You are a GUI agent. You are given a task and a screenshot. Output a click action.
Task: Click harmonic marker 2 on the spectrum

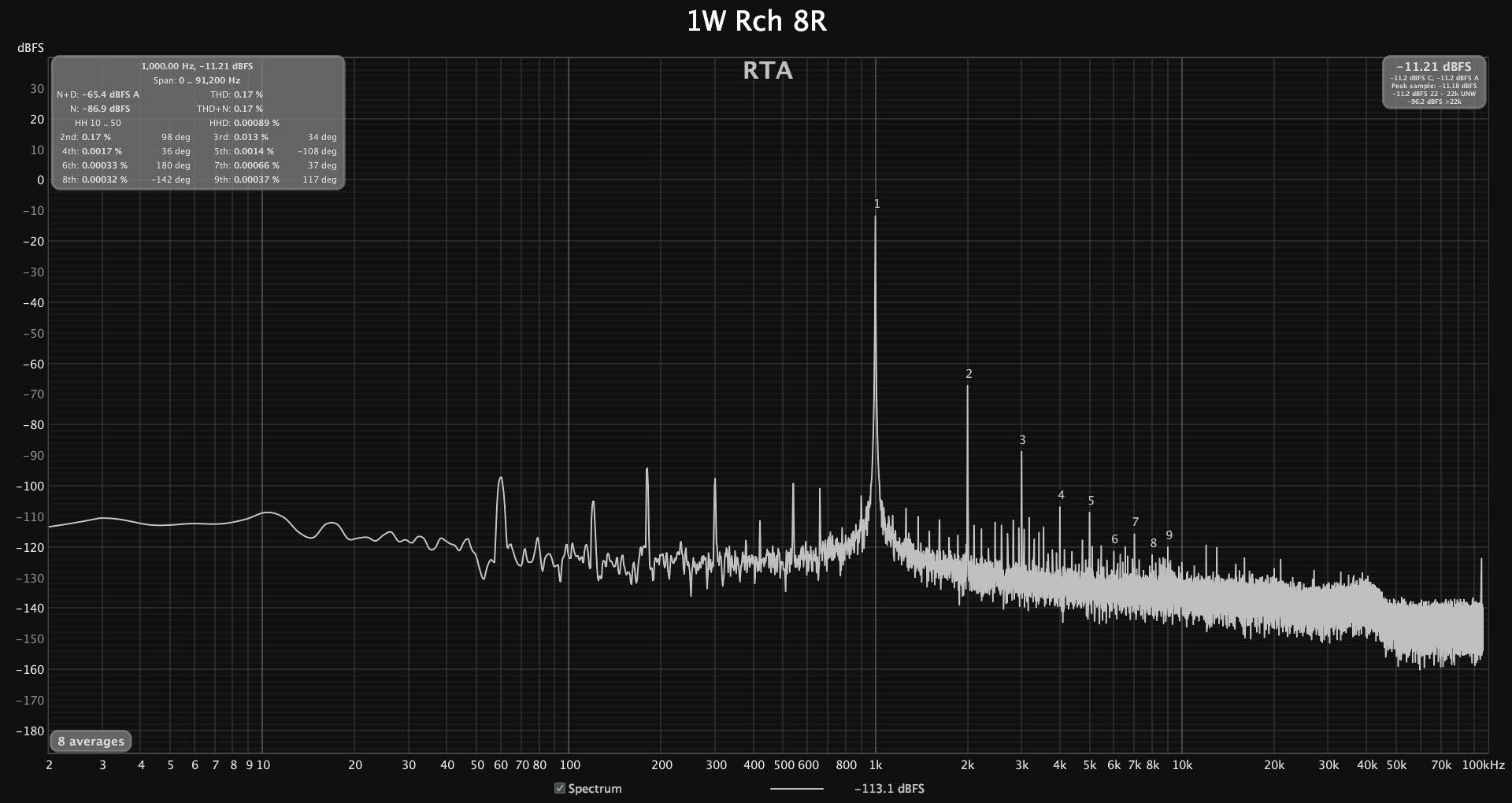pos(969,374)
